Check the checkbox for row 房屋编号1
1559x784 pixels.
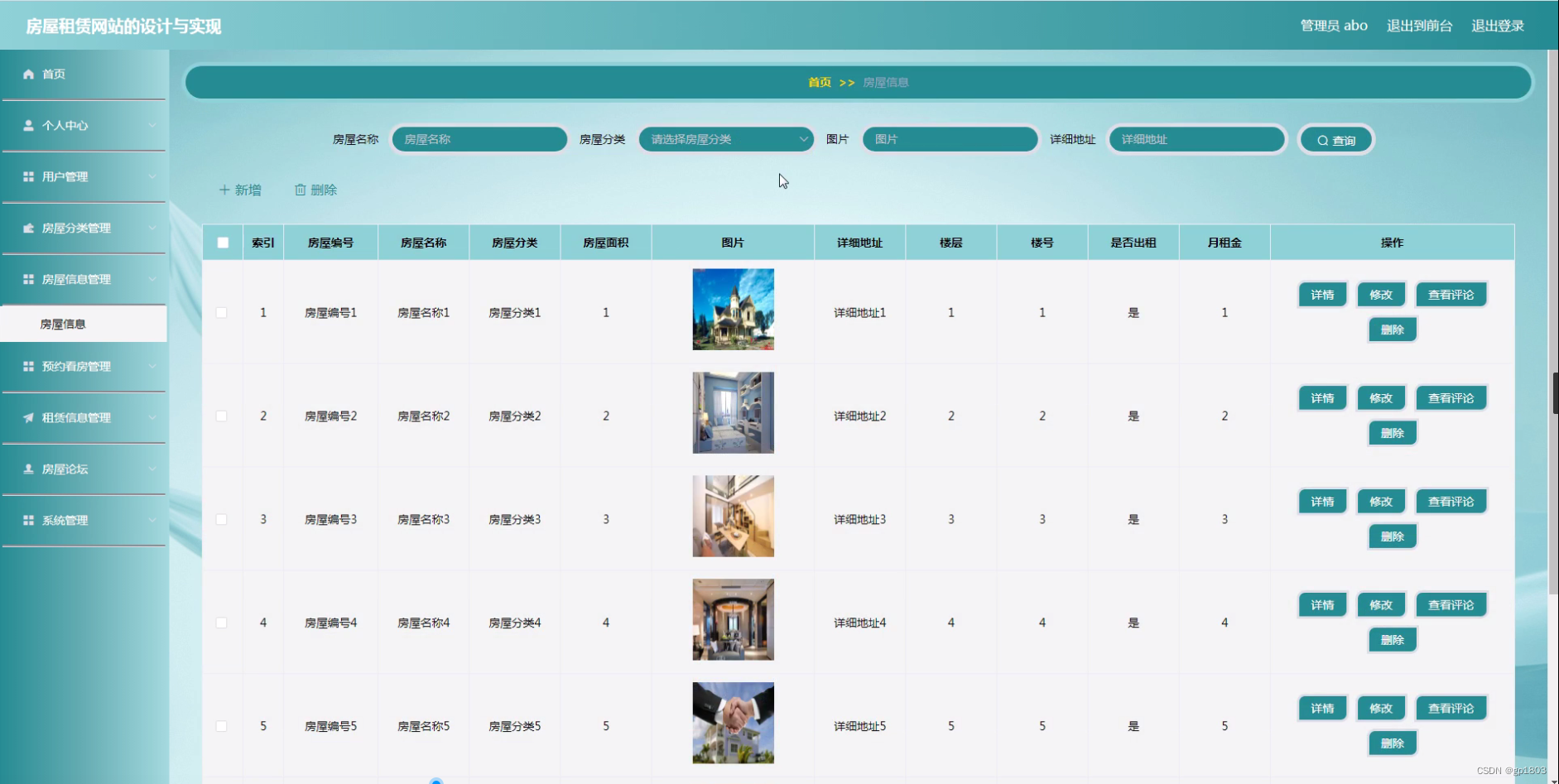tap(221, 312)
